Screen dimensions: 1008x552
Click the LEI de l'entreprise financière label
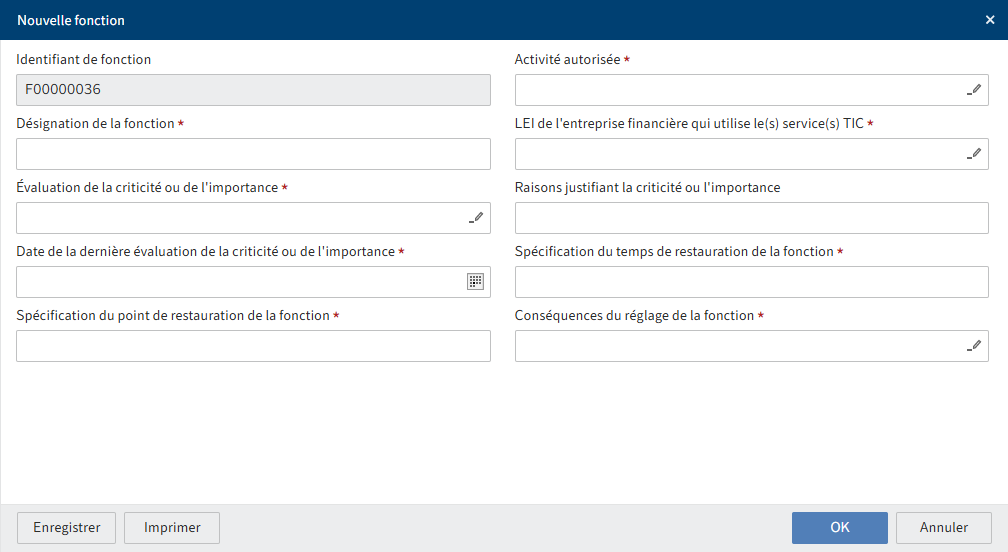point(689,123)
